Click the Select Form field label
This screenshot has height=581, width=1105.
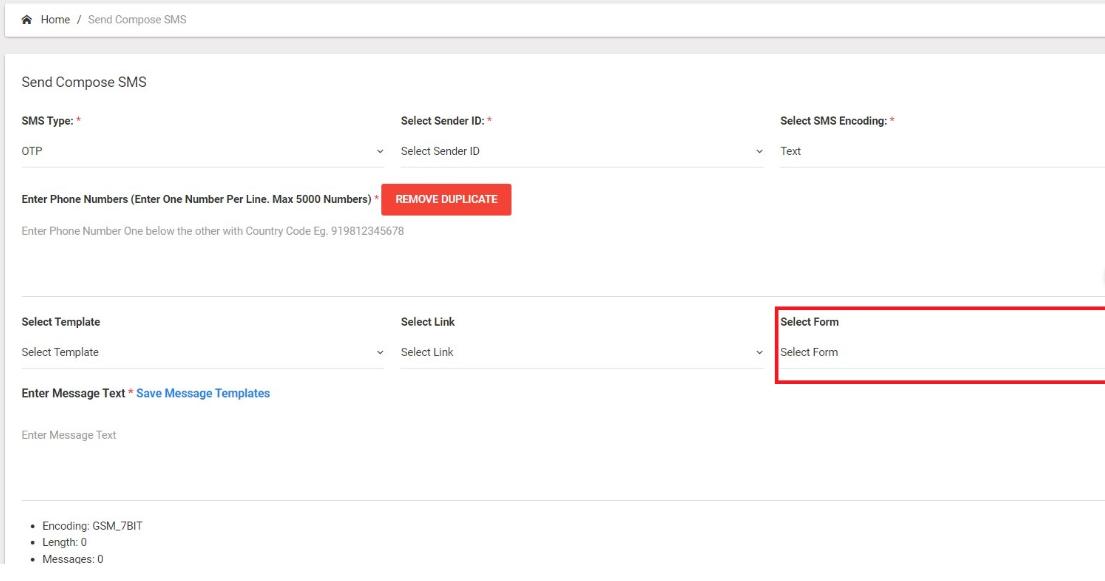(x=809, y=322)
